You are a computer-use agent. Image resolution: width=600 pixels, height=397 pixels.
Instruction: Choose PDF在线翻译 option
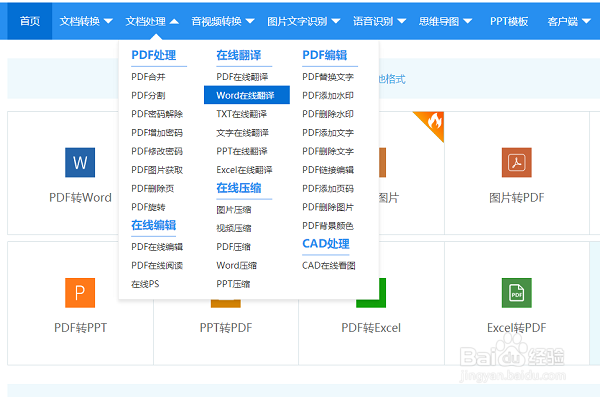pyautogui.click(x=242, y=77)
